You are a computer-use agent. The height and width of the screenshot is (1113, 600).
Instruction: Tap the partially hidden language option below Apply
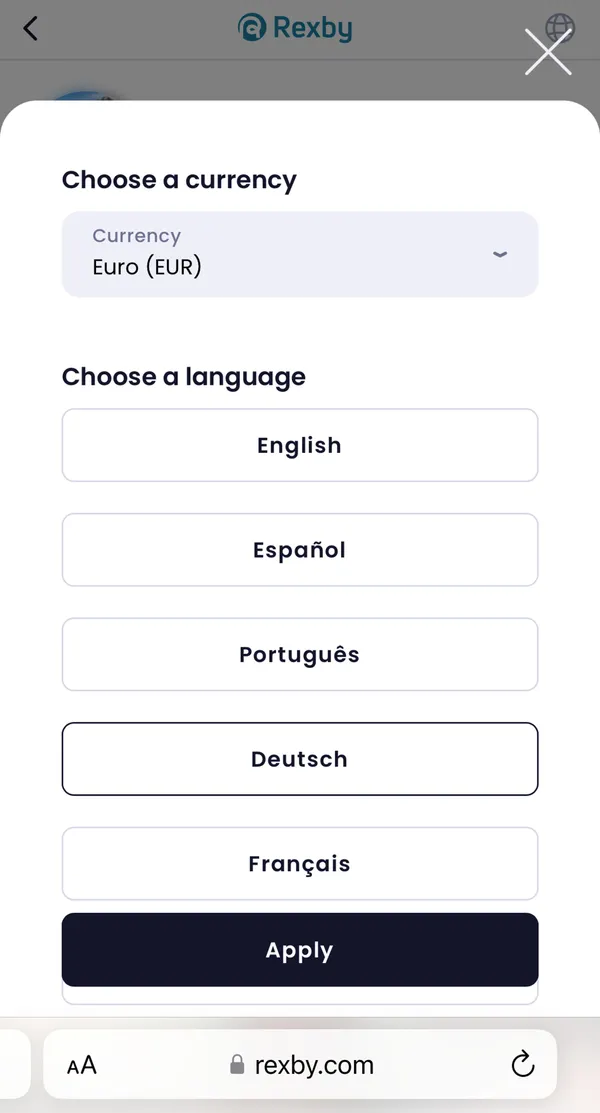299,996
